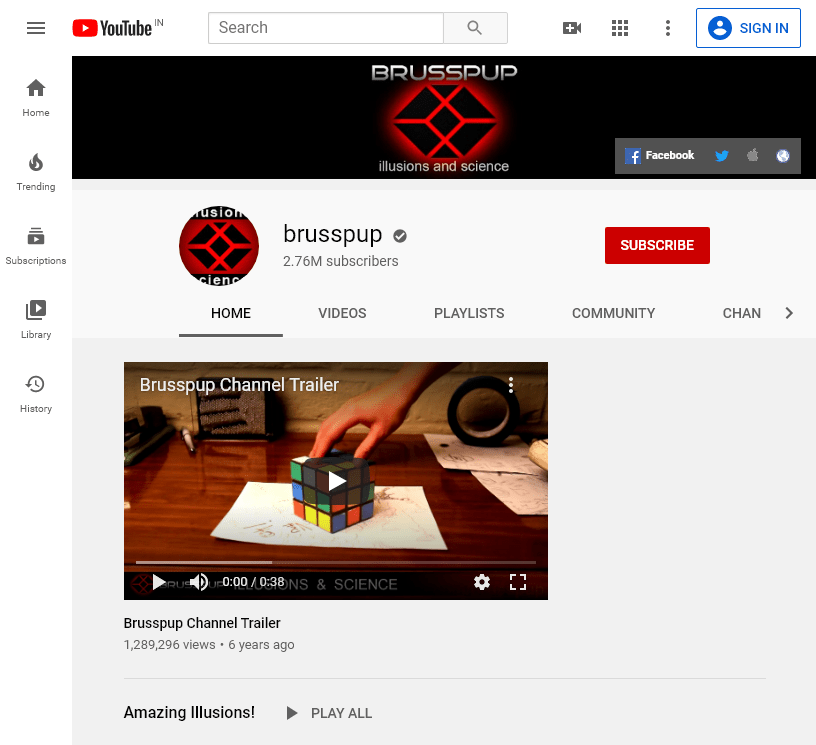This screenshot has width=816, height=745.
Task: Switch to the COMMUNITY tab
Action: (614, 313)
